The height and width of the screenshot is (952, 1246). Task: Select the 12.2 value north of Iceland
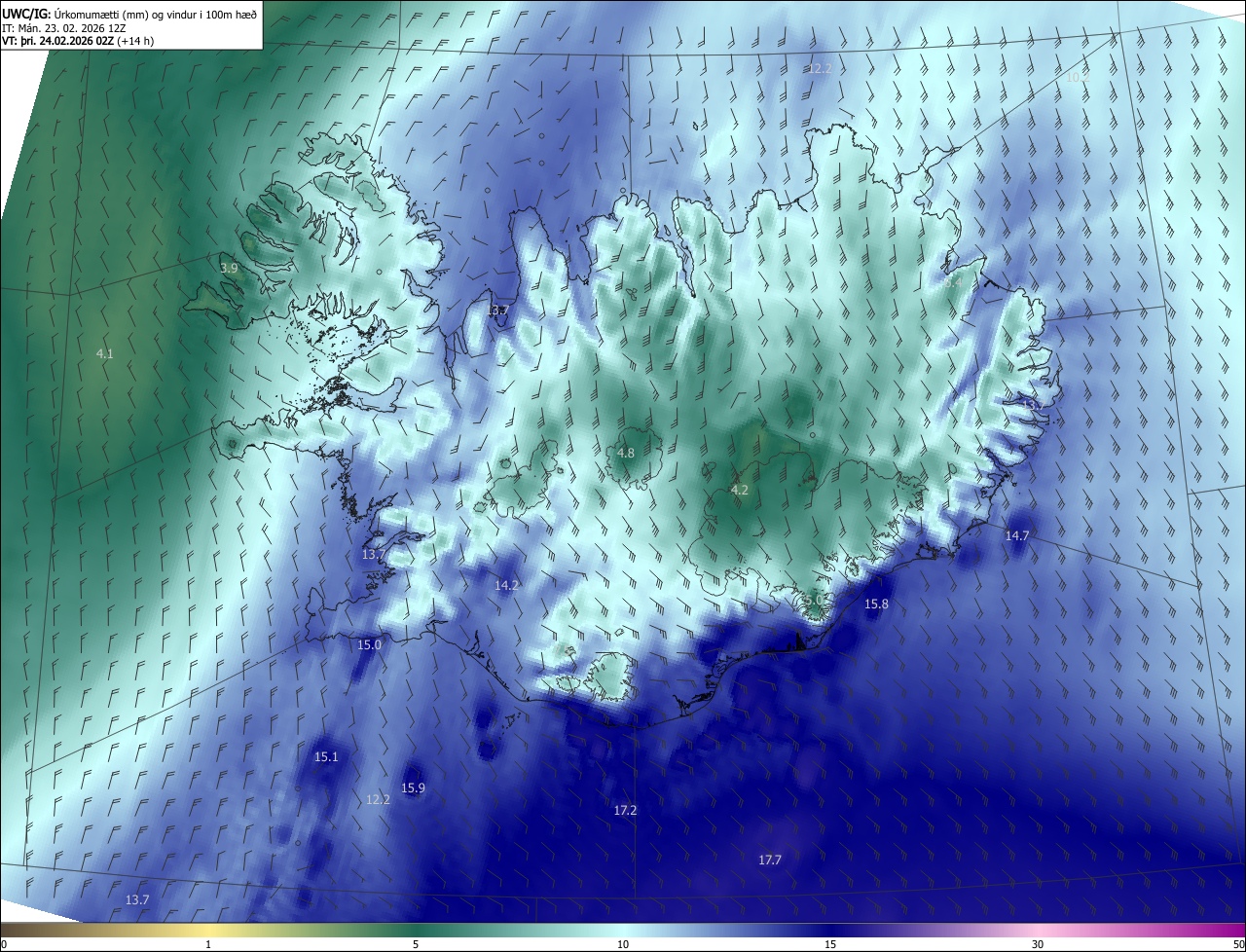pyautogui.click(x=820, y=68)
